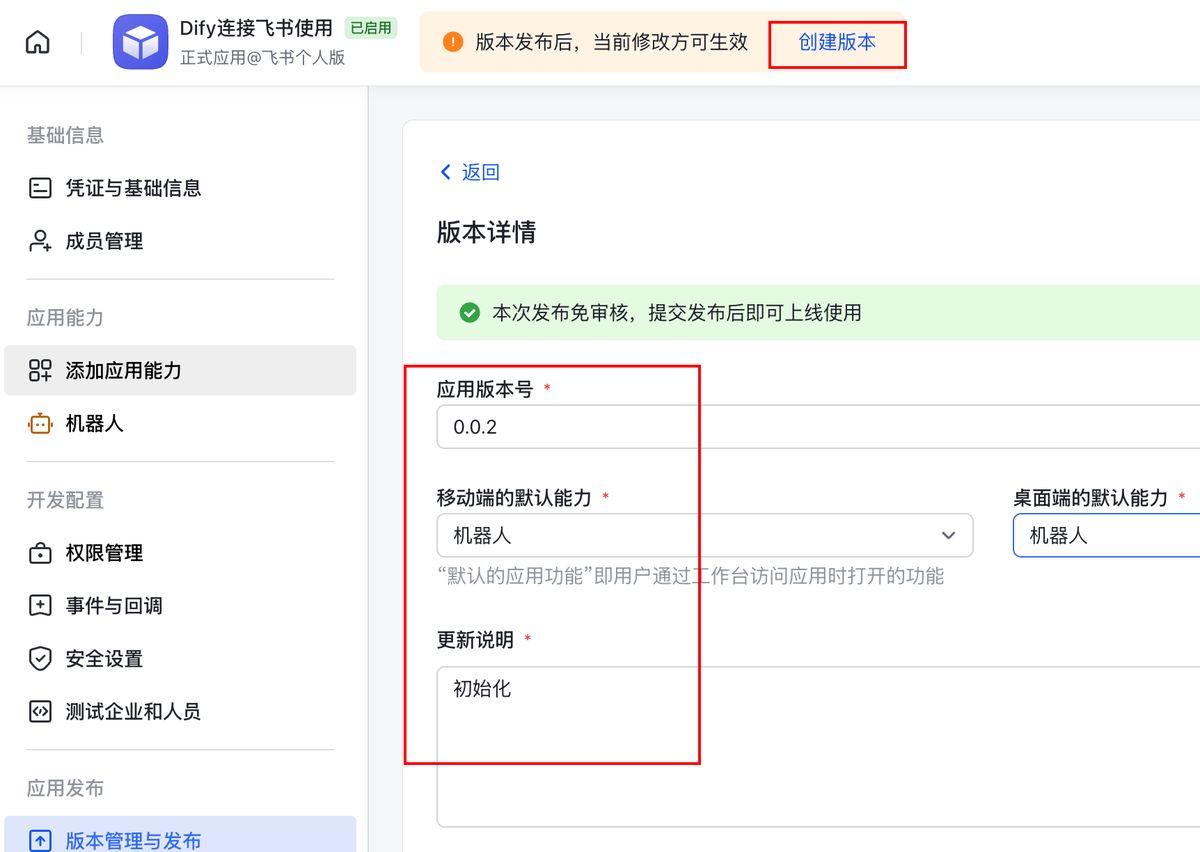Click the orange warning icon in banner
Viewport: 1200px width, 852px height.
coord(452,41)
